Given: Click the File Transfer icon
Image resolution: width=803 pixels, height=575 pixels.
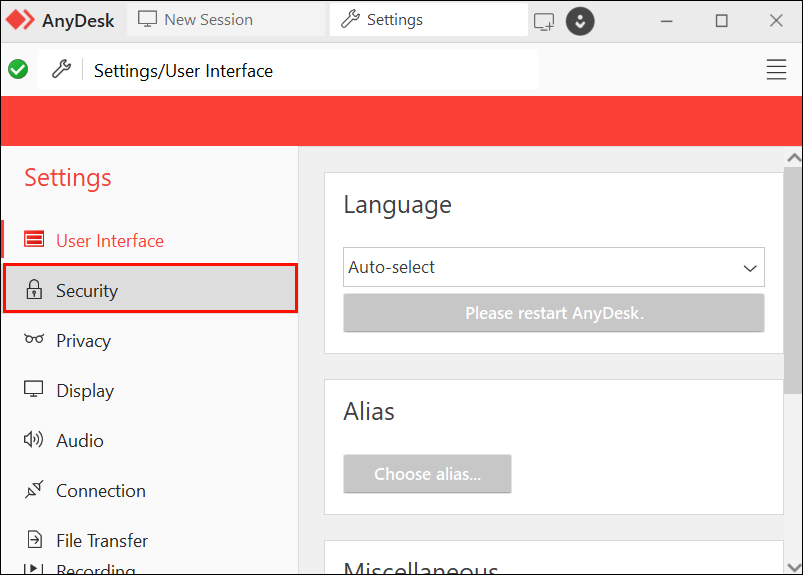Looking at the screenshot, I should 34,540.
